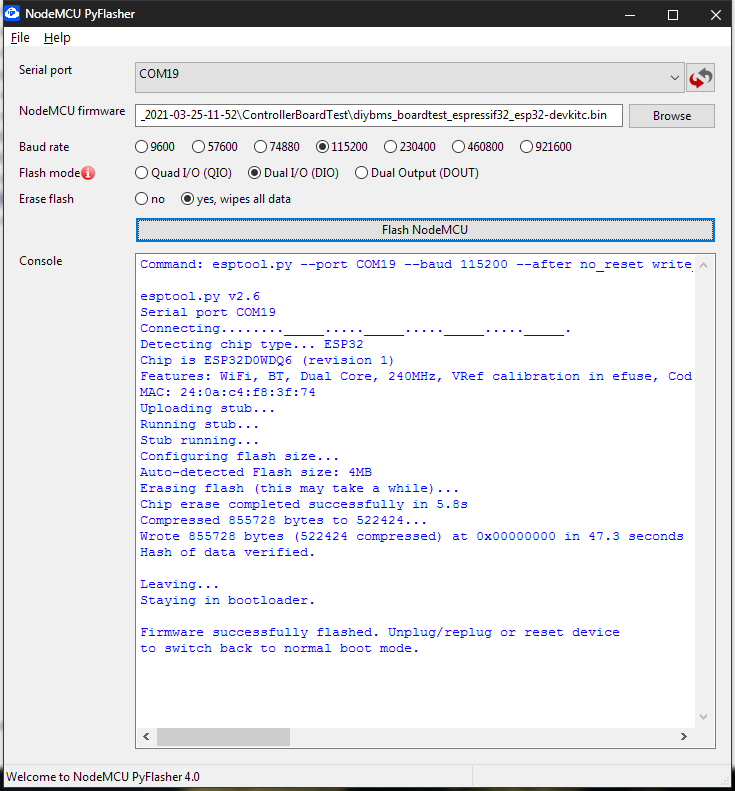
Task: Select 921600 baud rate
Action: click(x=546, y=147)
